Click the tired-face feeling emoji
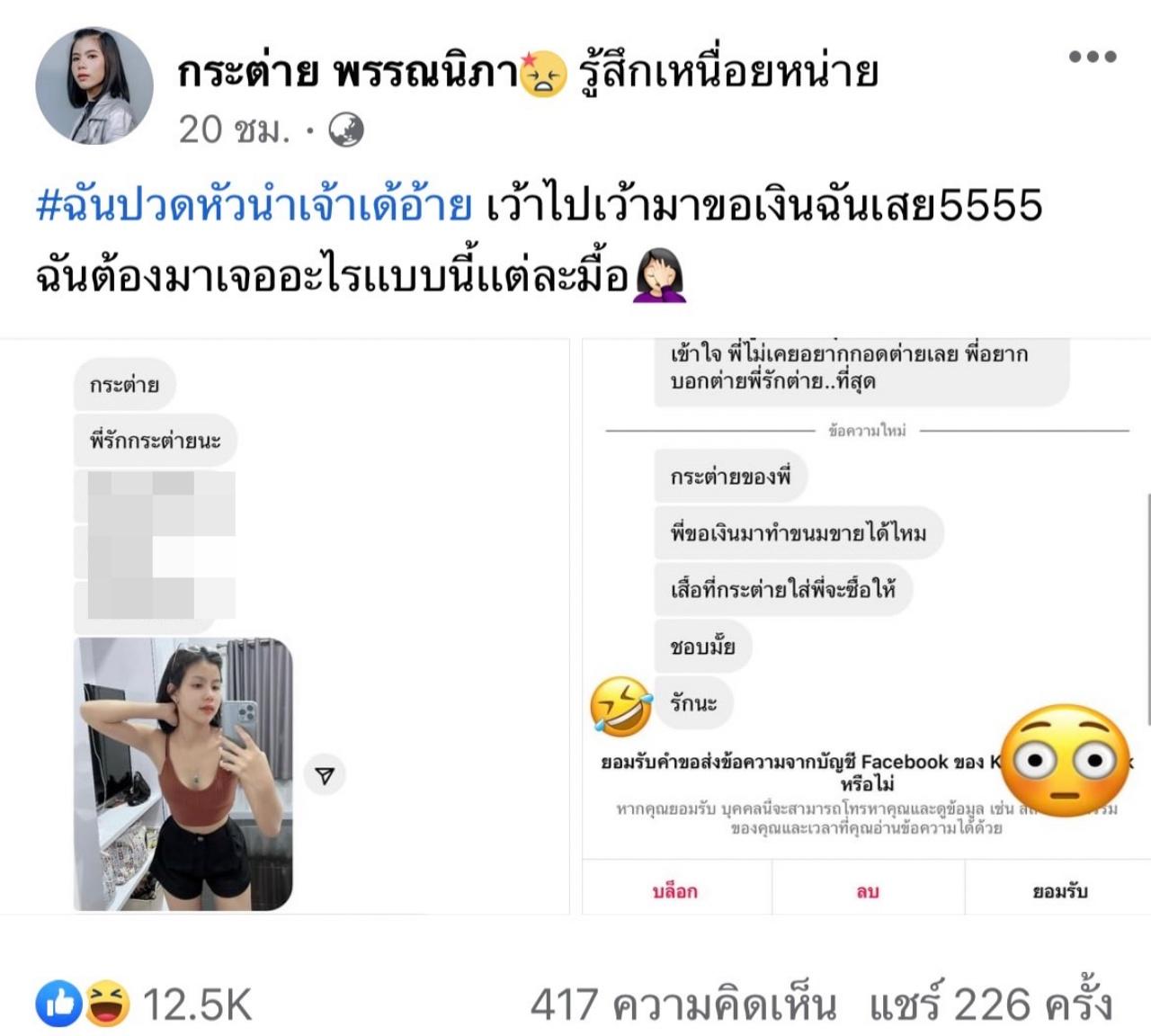Screen dimensions: 1151x1036 click(544, 73)
